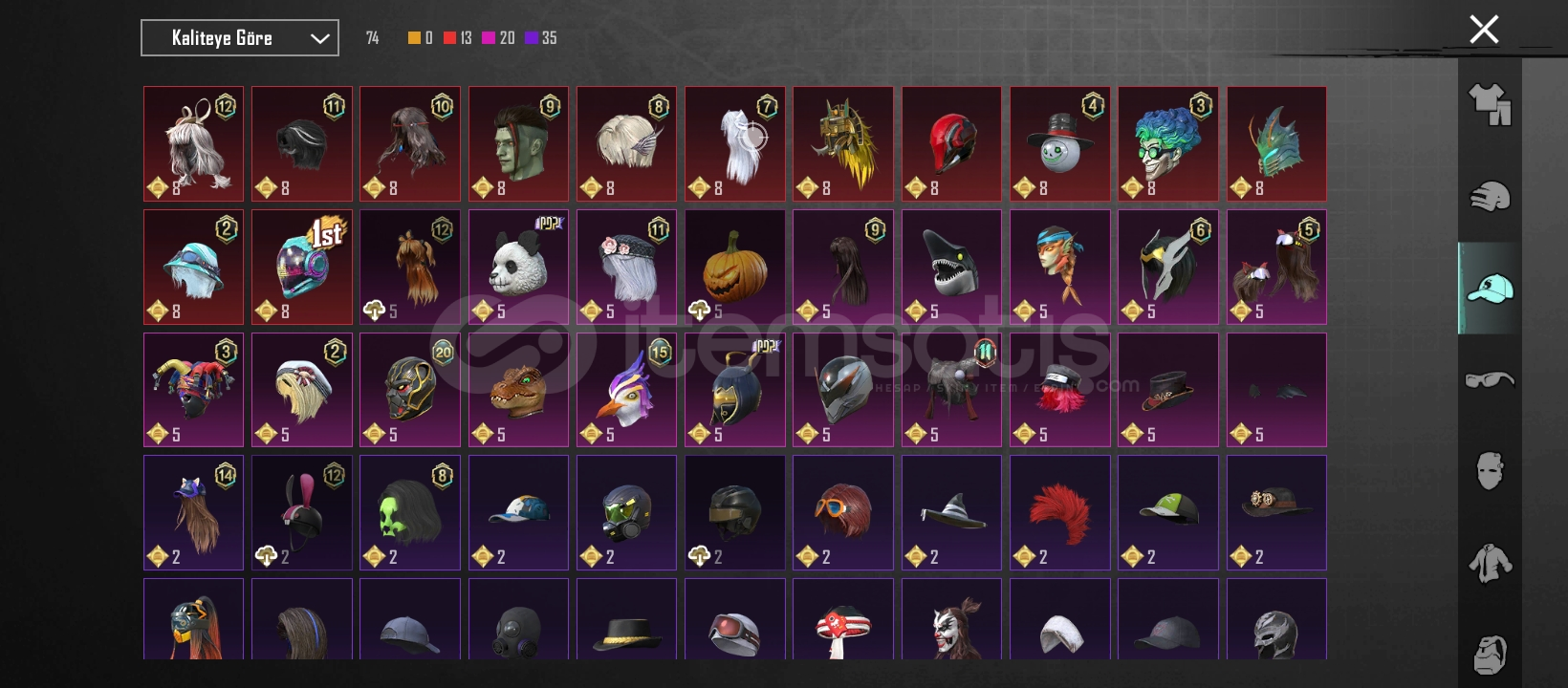The image size is (1568, 688).
Task: Open the outfit sets category icon
Action: click(x=1490, y=104)
